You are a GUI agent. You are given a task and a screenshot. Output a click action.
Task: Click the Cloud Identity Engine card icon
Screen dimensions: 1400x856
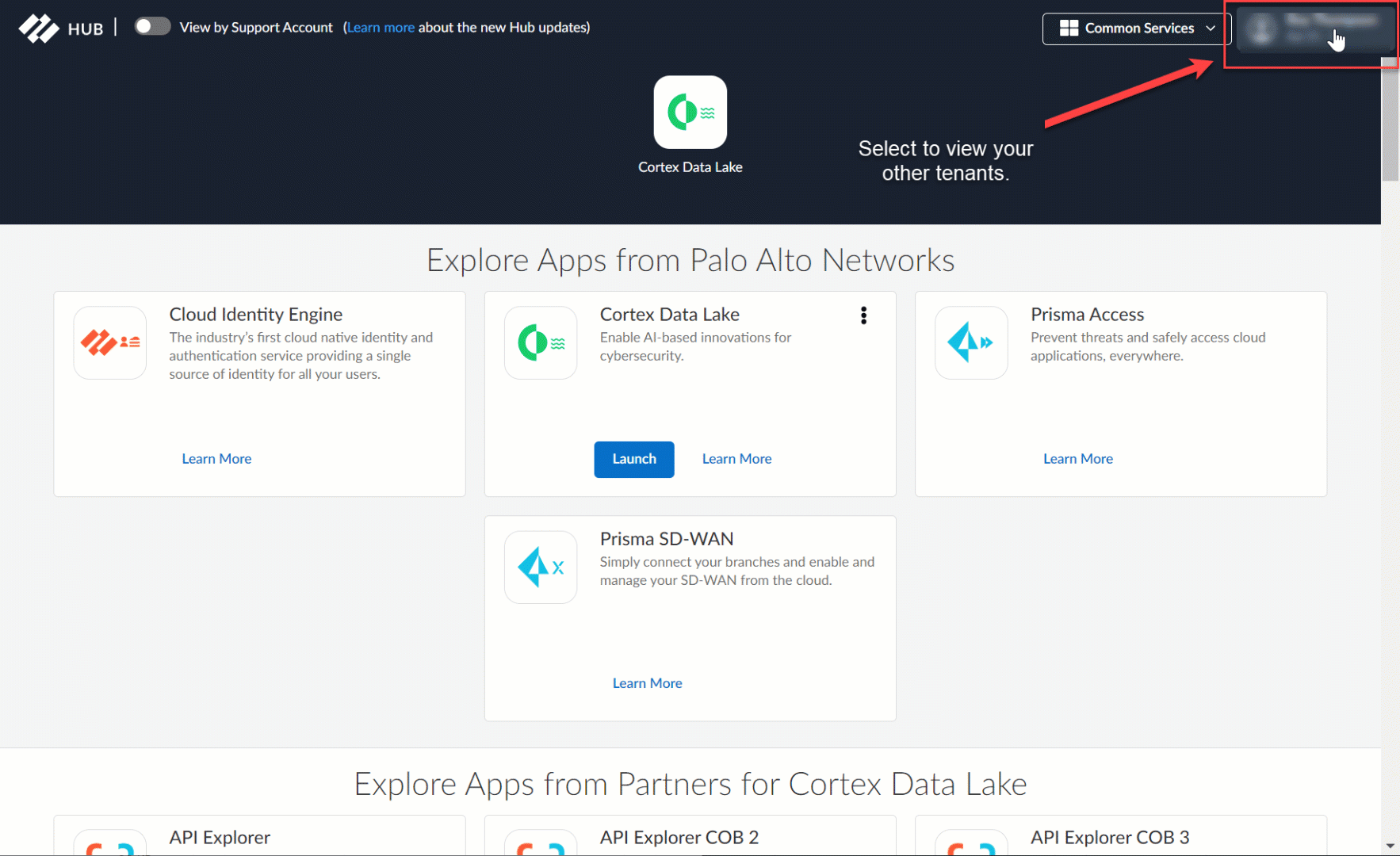[110, 342]
